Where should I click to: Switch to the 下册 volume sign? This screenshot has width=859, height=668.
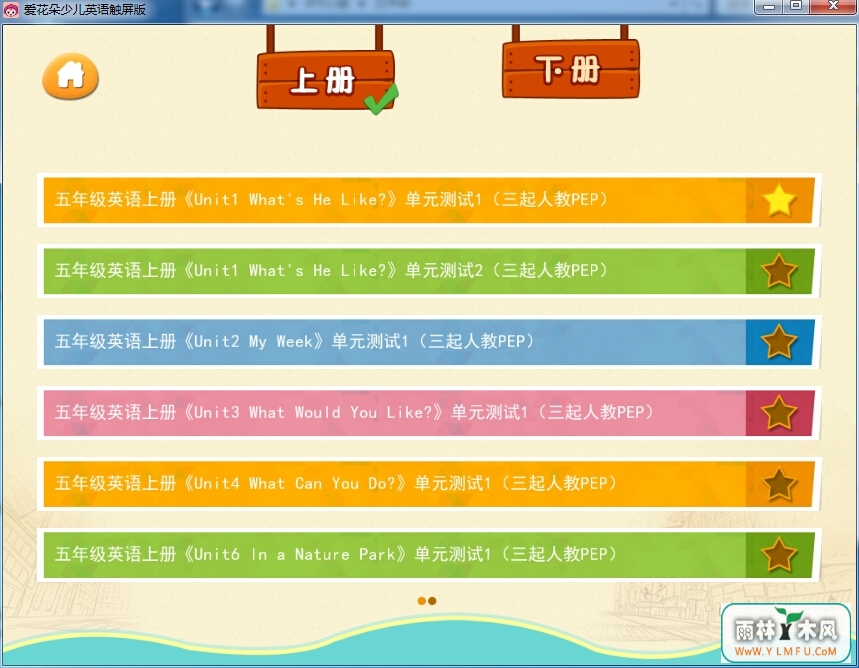pos(570,69)
